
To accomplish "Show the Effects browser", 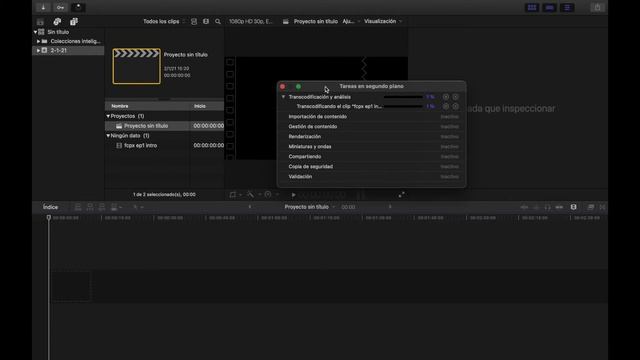I will [591, 207].
